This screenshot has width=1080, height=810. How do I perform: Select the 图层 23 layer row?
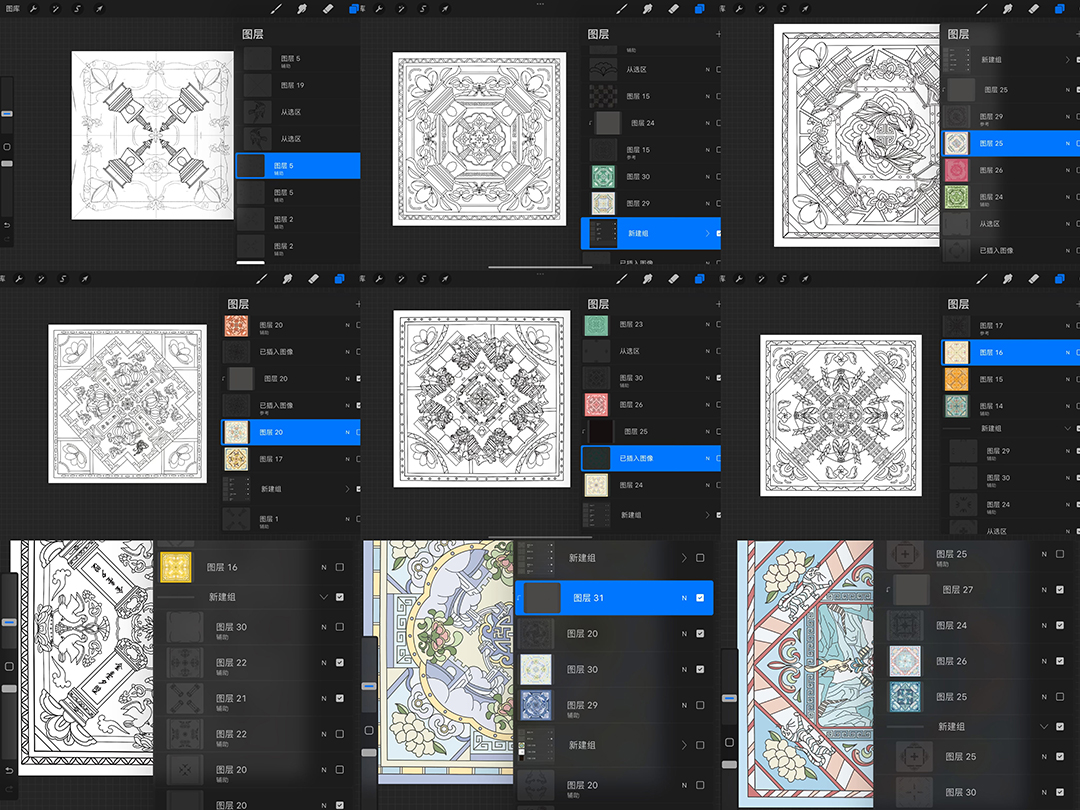(630, 325)
